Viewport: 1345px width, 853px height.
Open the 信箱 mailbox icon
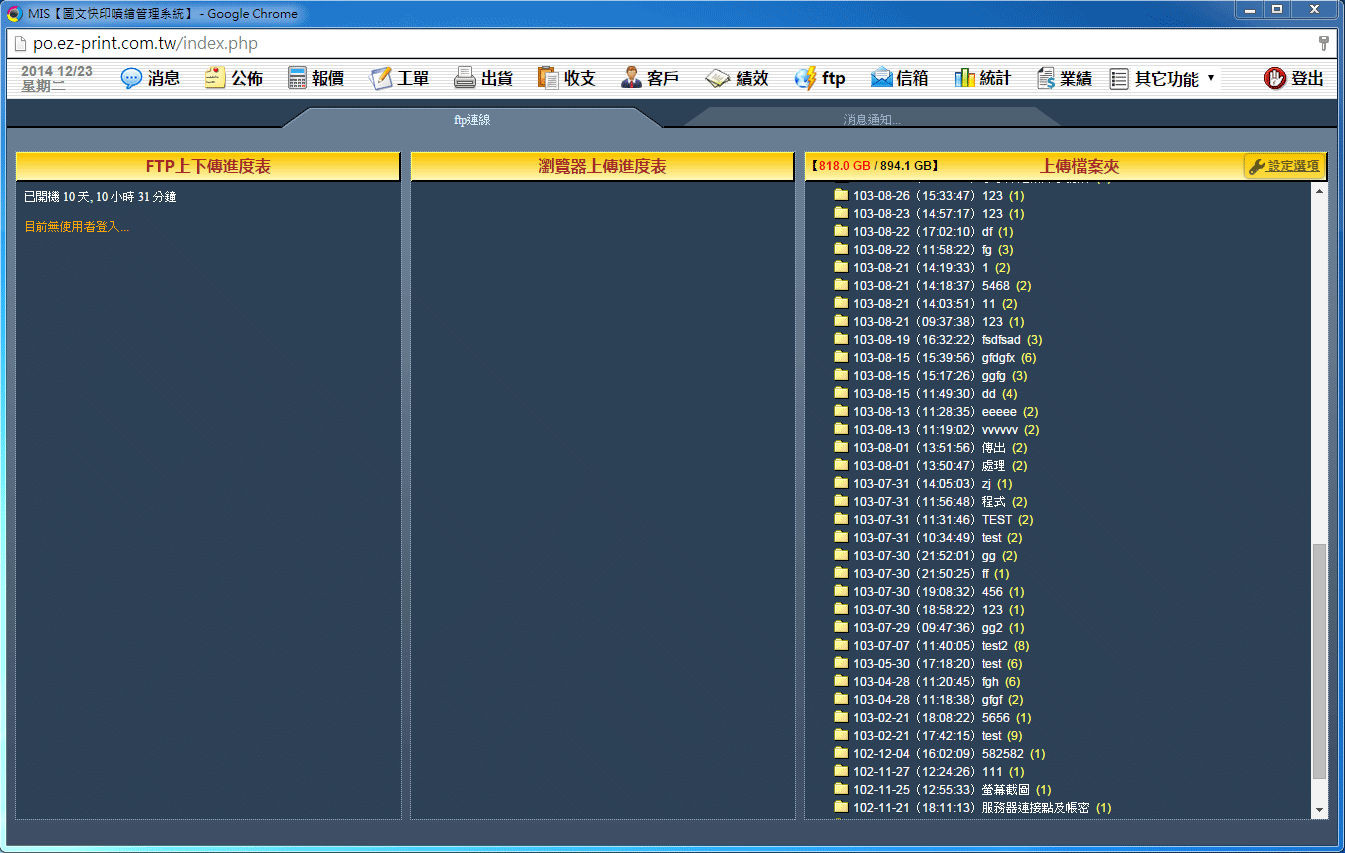(881, 79)
